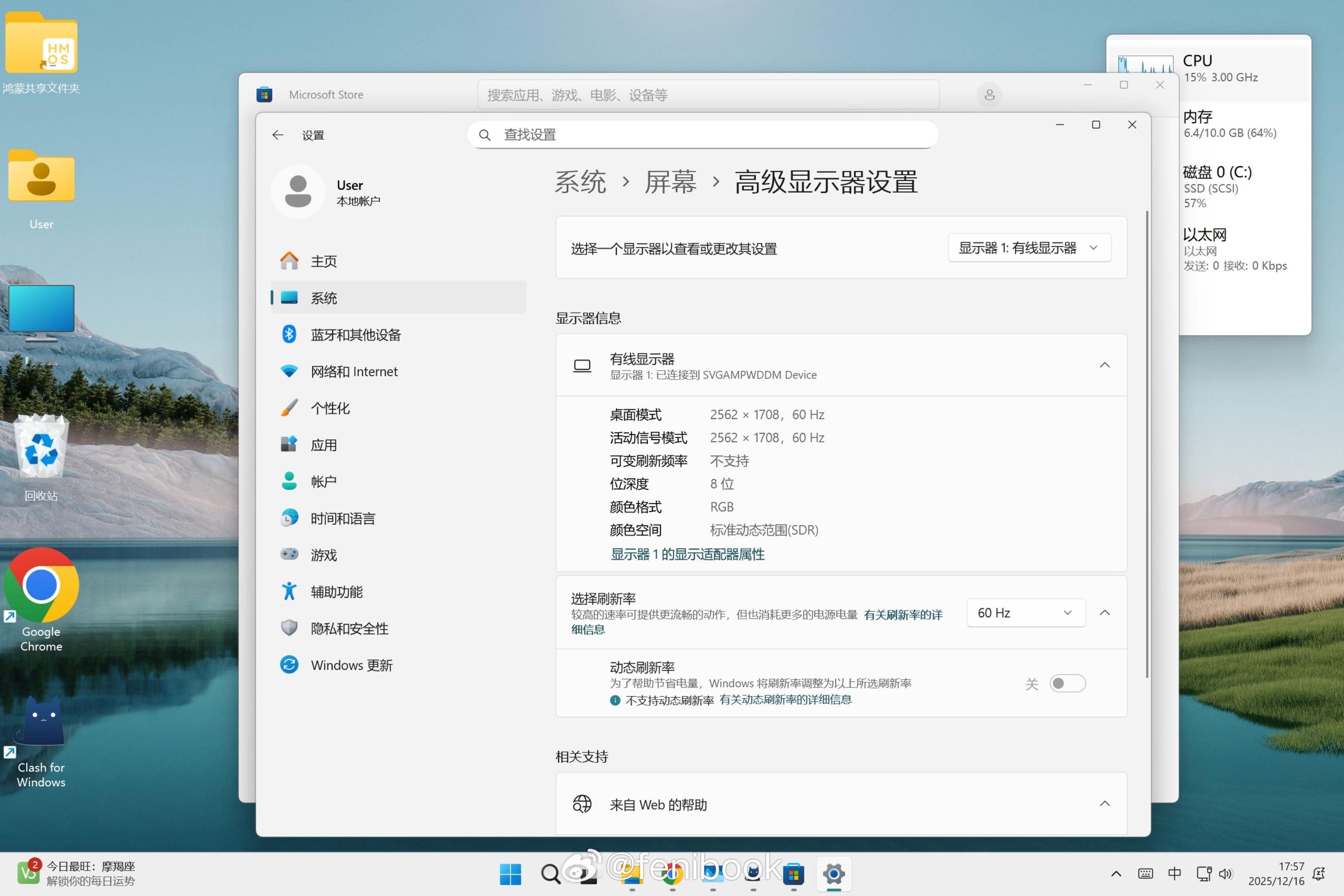Image resolution: width=1344 pixels, height=896 pixels.
Task: Click the back arrow in Settings
Action: pyautogui.click(x=278, y=135)
